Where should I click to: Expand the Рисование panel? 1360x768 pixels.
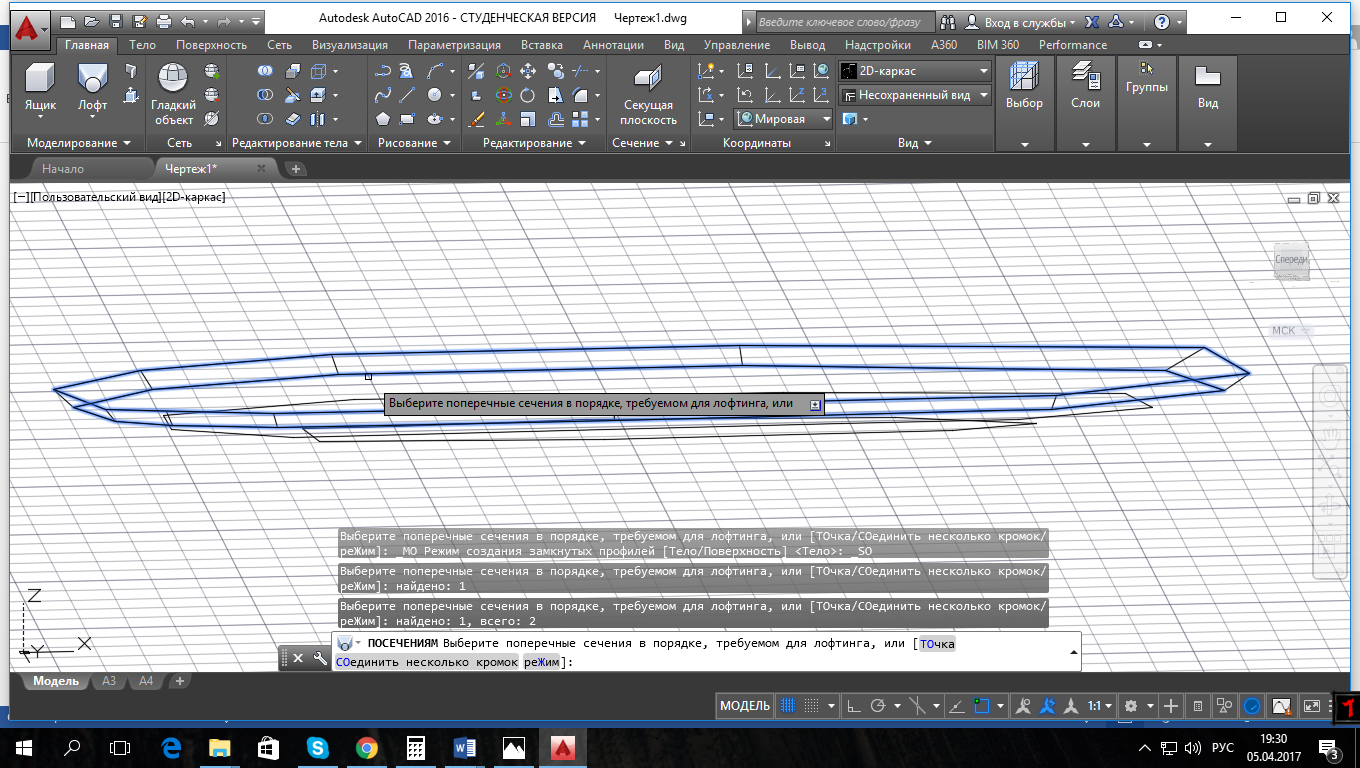414,143
